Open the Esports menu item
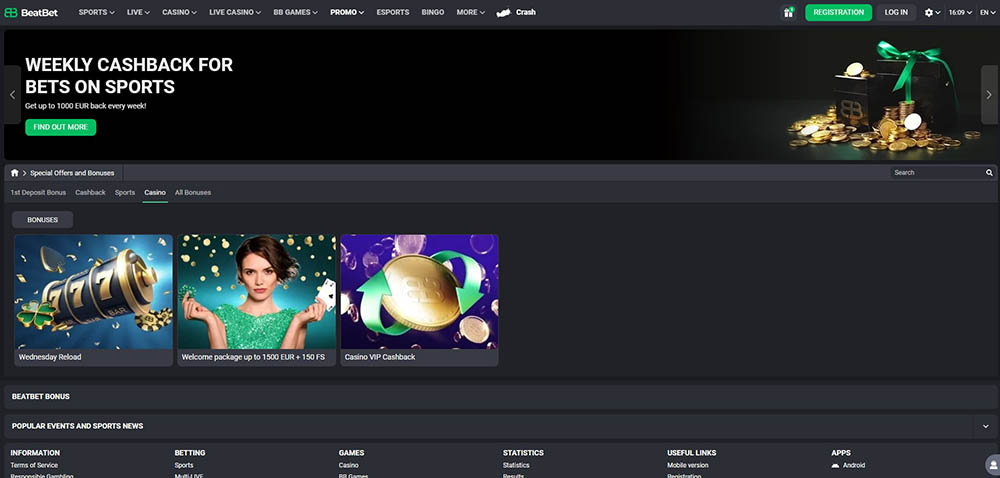The height and width of the screenshot is (478, 1000). click(x=393, y=12)
